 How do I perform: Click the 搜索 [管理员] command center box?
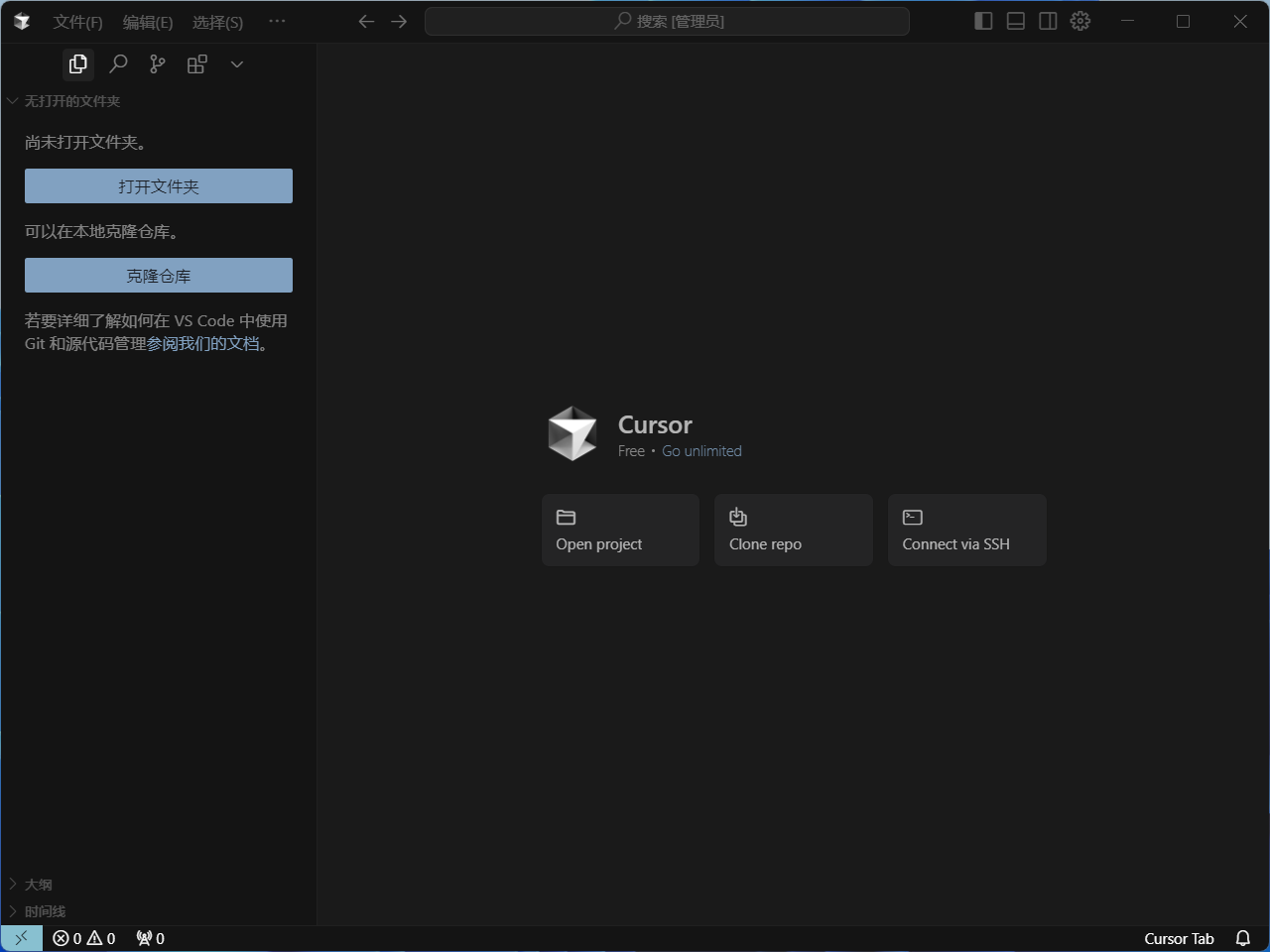coord(667,21)
